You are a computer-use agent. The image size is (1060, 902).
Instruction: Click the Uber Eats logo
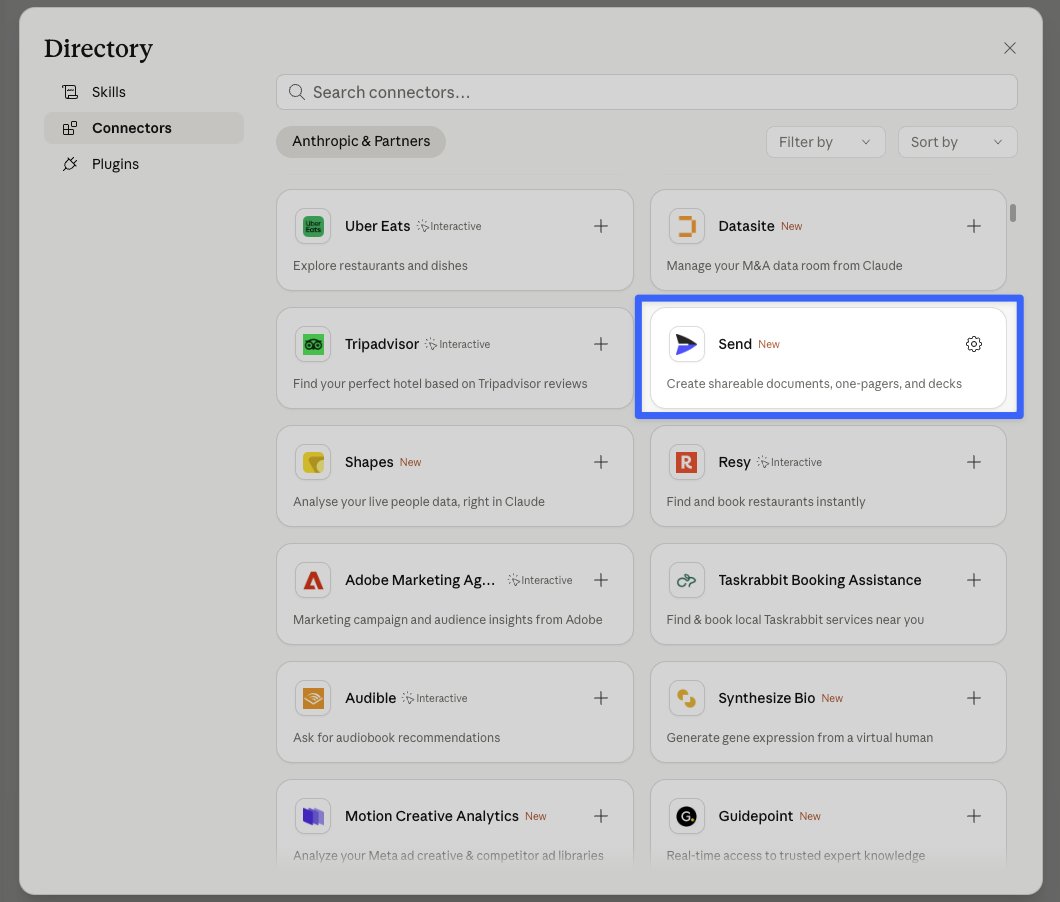click(x=313, y=226)
